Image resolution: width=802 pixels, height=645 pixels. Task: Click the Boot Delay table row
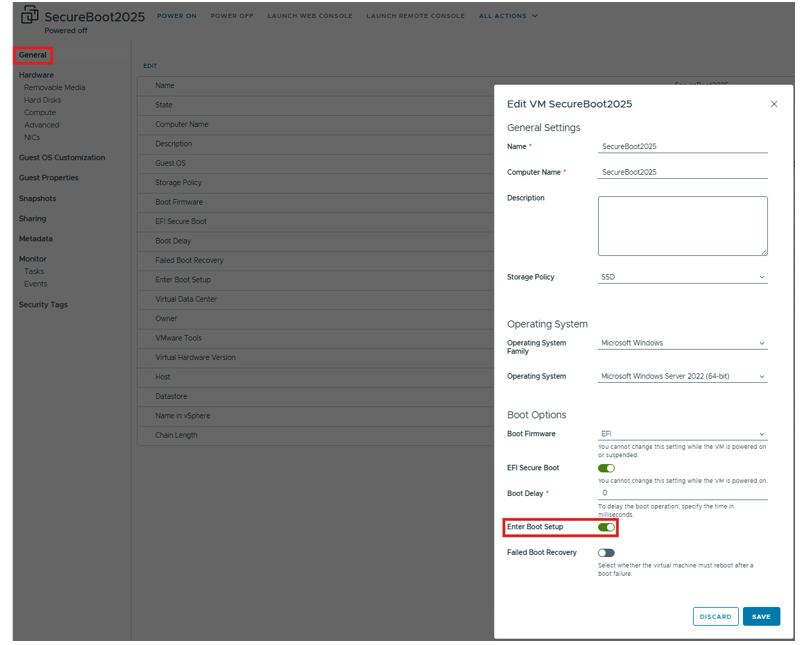pyautogui.click(x=316, y=241)
